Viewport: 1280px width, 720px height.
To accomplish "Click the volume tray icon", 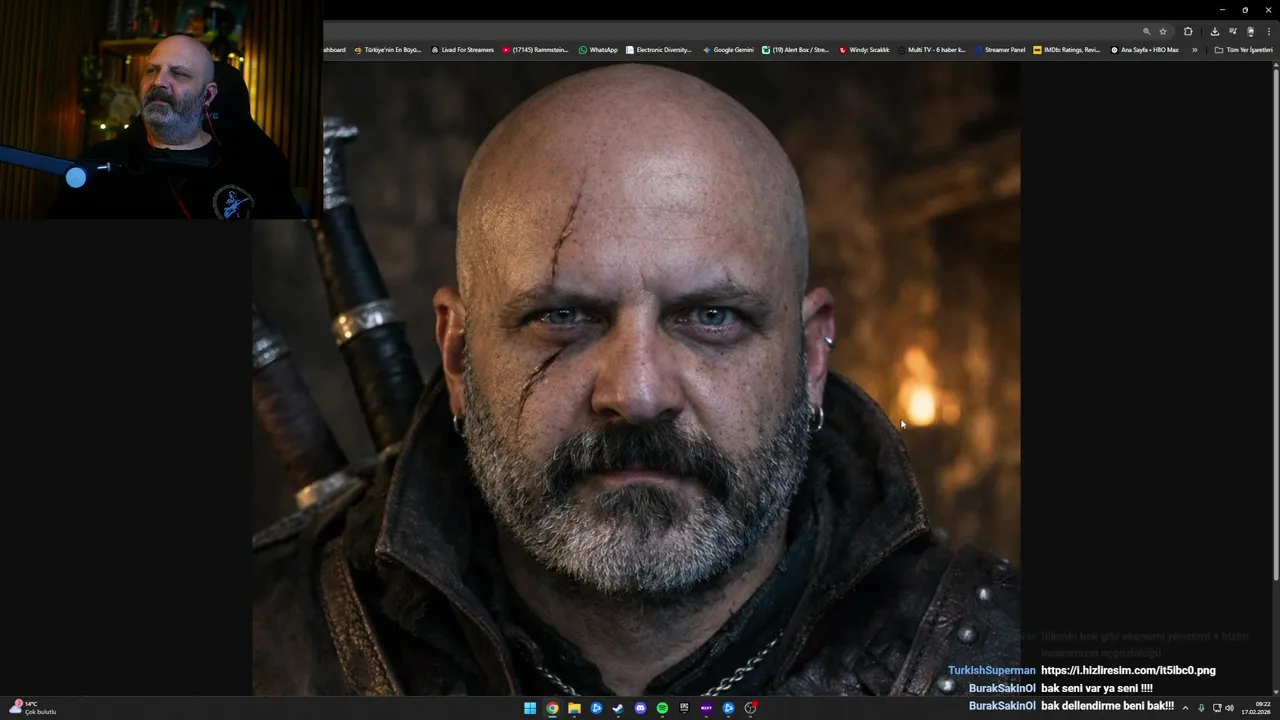I will tap(1229, 708).
